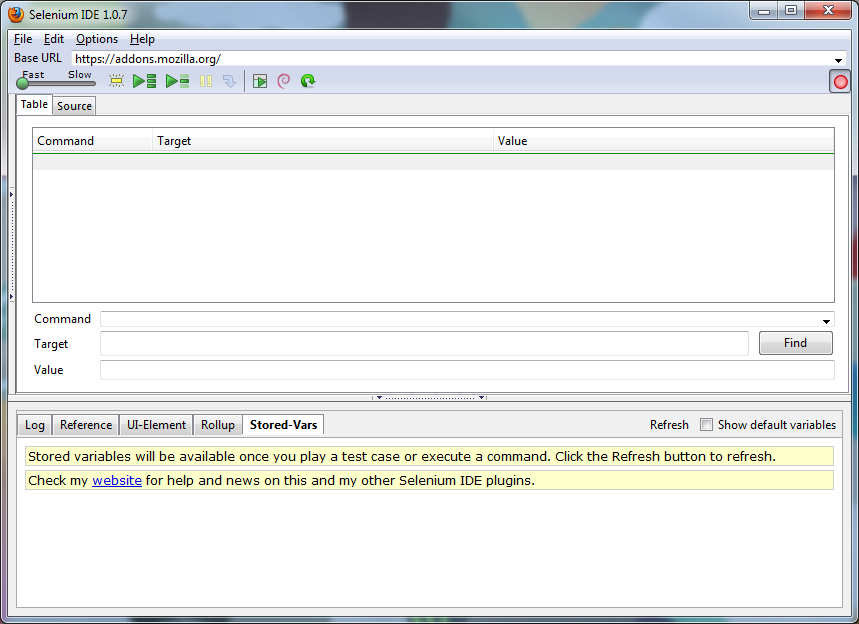Switch to the Table tab

tap(34, 104)
